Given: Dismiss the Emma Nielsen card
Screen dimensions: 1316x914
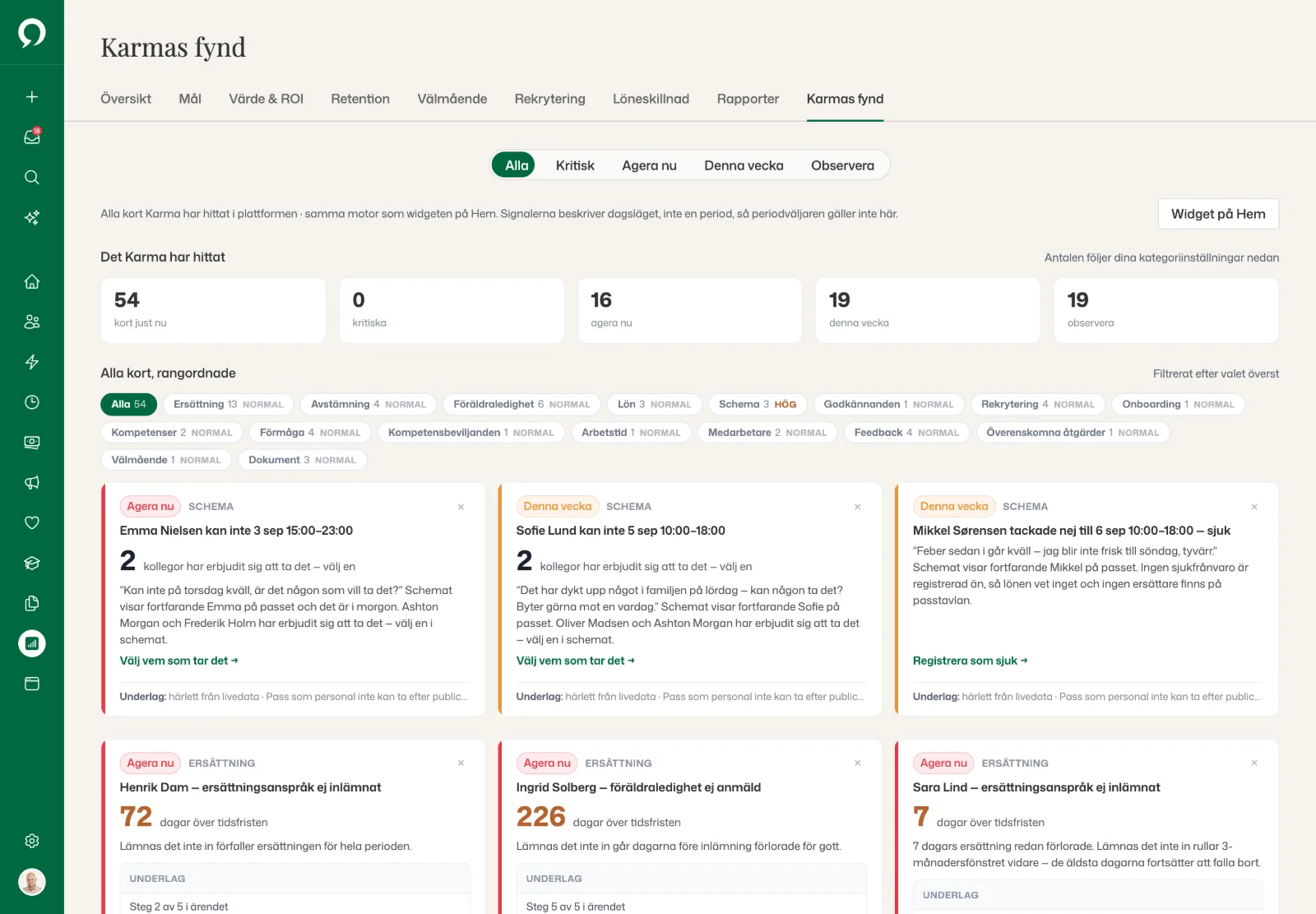Looking at the screenshot, I should click(x=461, y=507).
